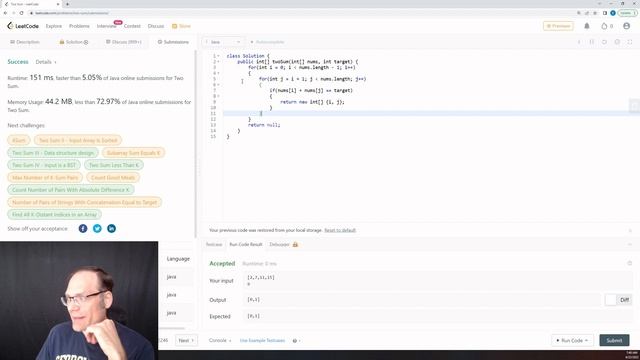Open the Subarray Sum Equals K challenge
Viewport: 640px width, 360px height.
pyautogui.click(x=133, y=153)
